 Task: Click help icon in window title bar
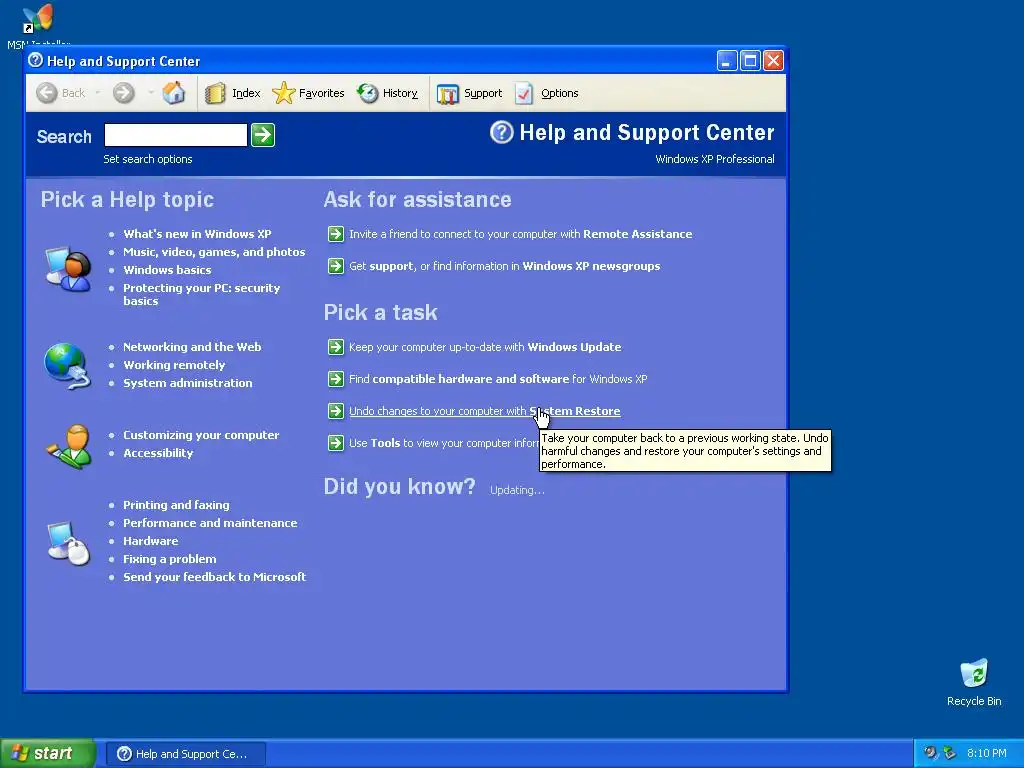point(36,61)
